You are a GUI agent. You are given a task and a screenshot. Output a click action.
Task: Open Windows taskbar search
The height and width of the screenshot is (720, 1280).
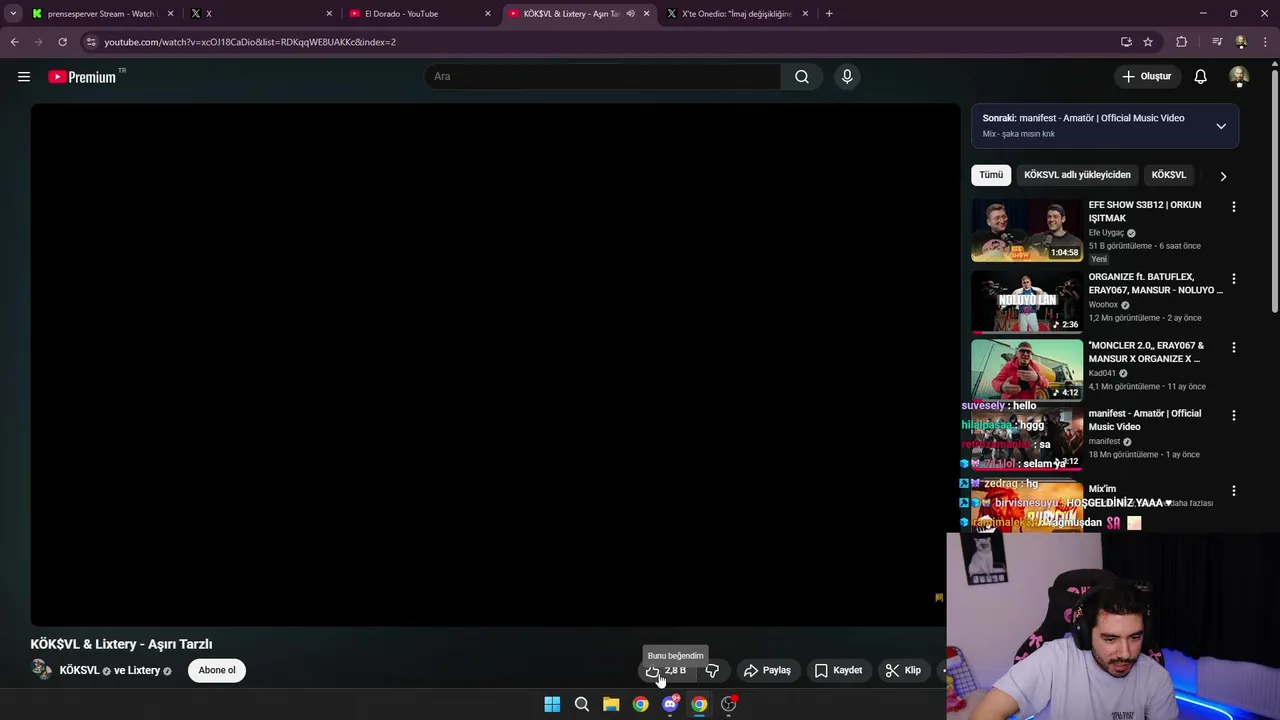click(581, 704)
